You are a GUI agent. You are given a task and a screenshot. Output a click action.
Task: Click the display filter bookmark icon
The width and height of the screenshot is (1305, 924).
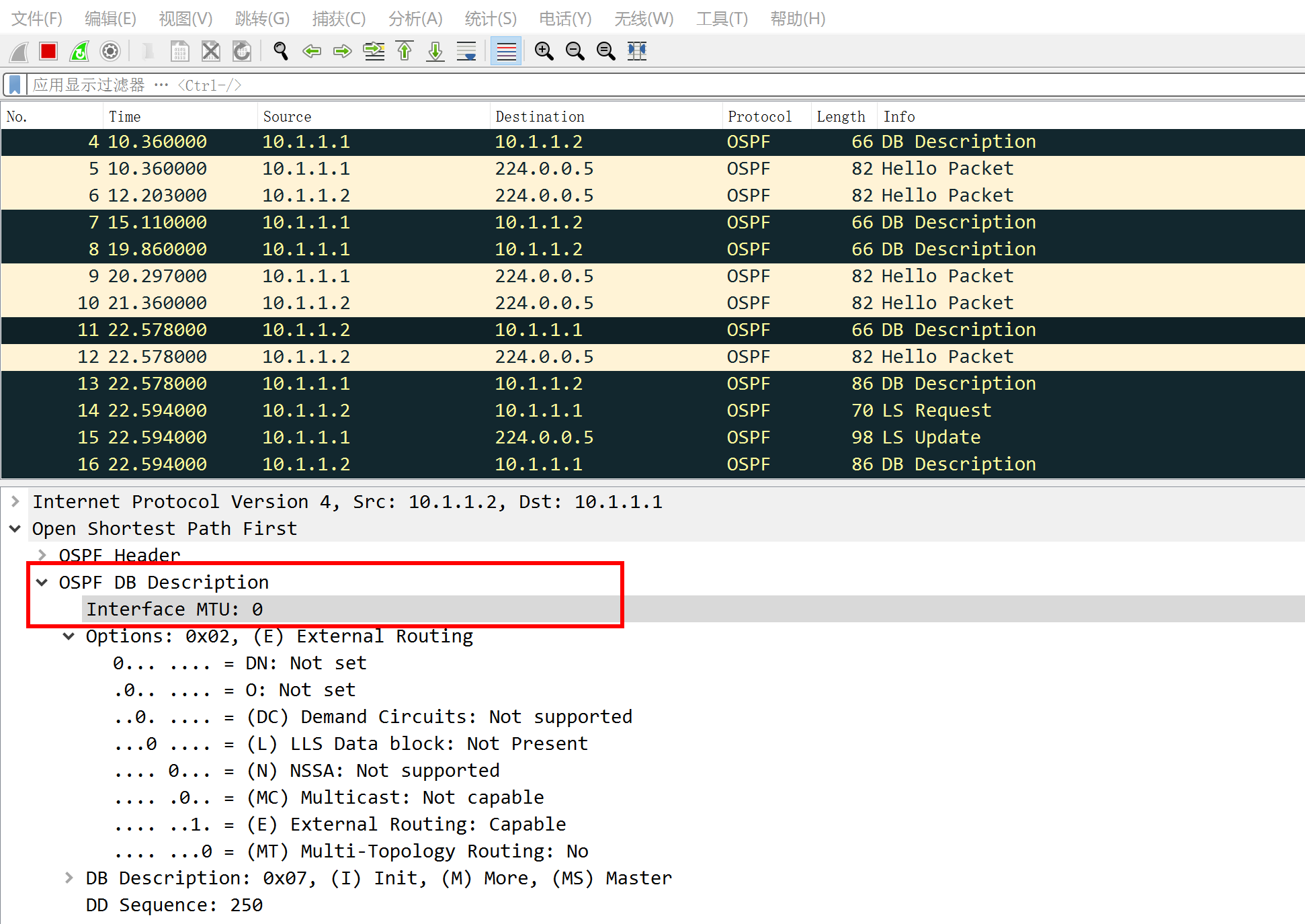pos(15,85)
